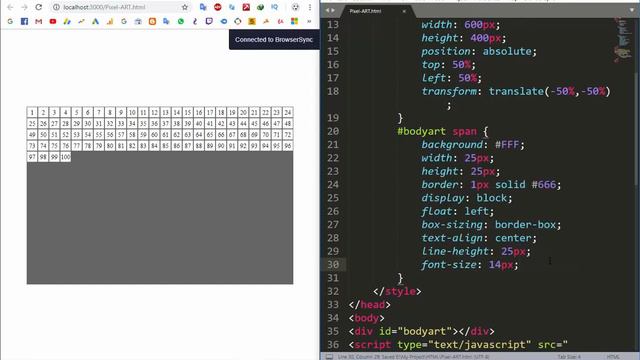Open the red AdBlock extension icon
Image resolution: width=640 pixels, height=360 pixels.
click(218, 7)
